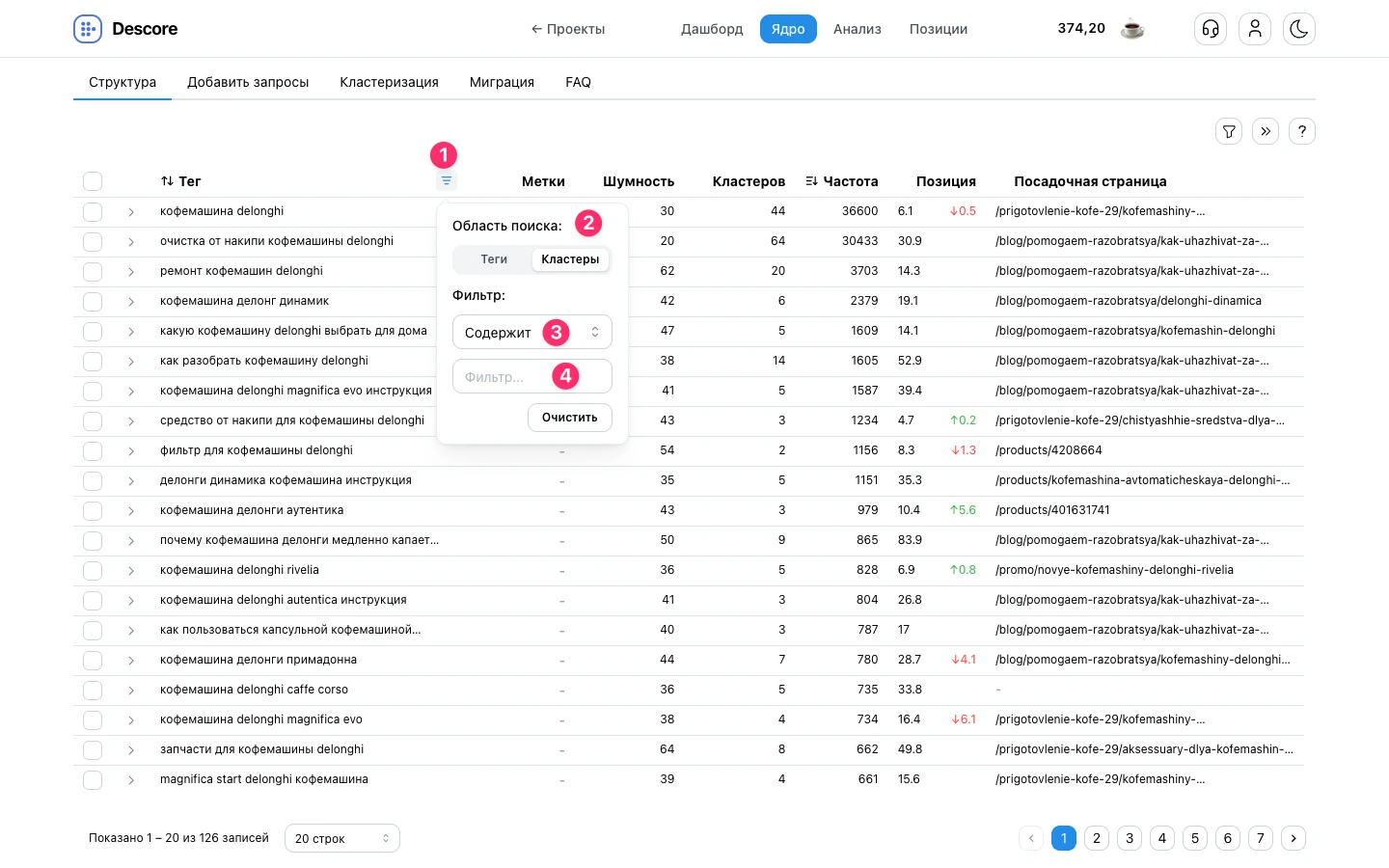1389x868 pixels.
Task: Open the user profile icon
Action: pos(1255,29)
